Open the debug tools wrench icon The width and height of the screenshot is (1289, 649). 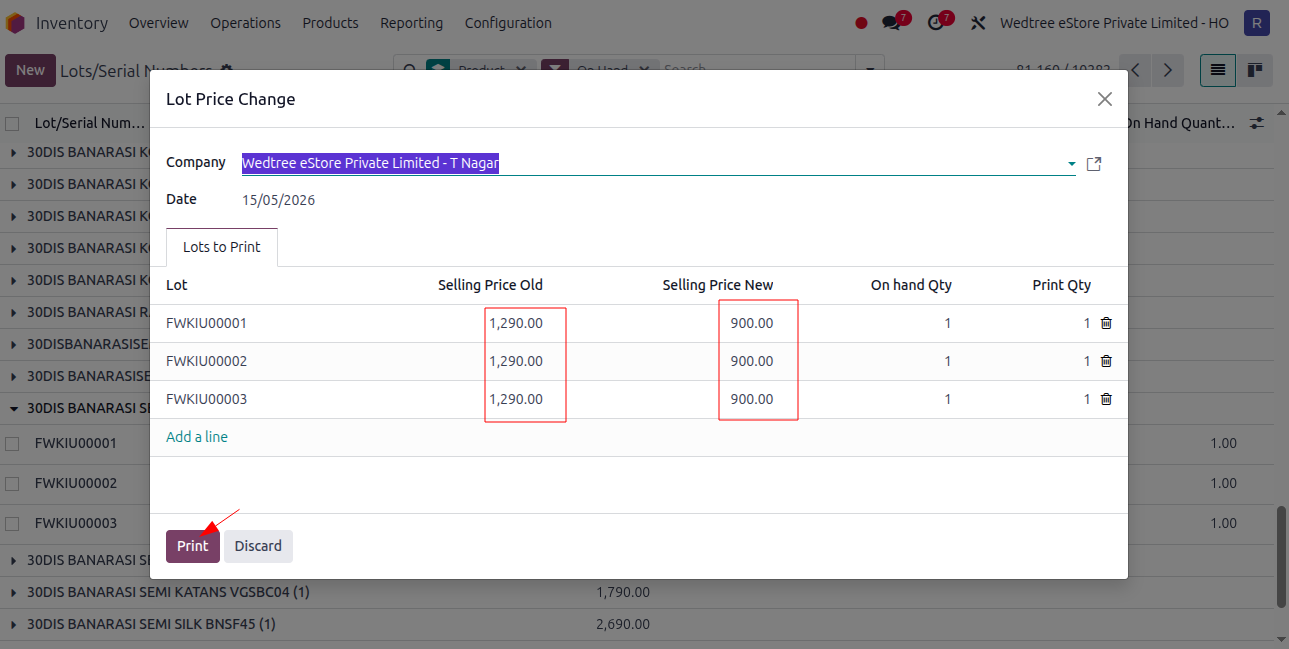[x=979, y=23]
